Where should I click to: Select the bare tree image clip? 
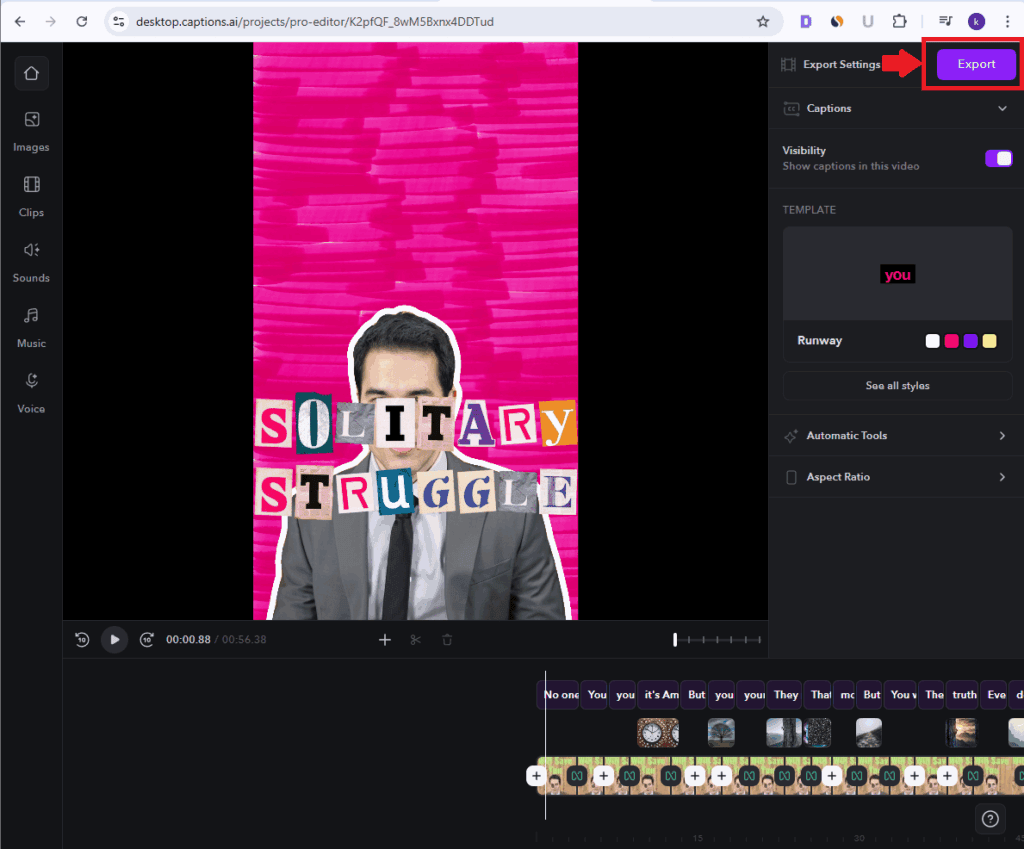point(721,733)
